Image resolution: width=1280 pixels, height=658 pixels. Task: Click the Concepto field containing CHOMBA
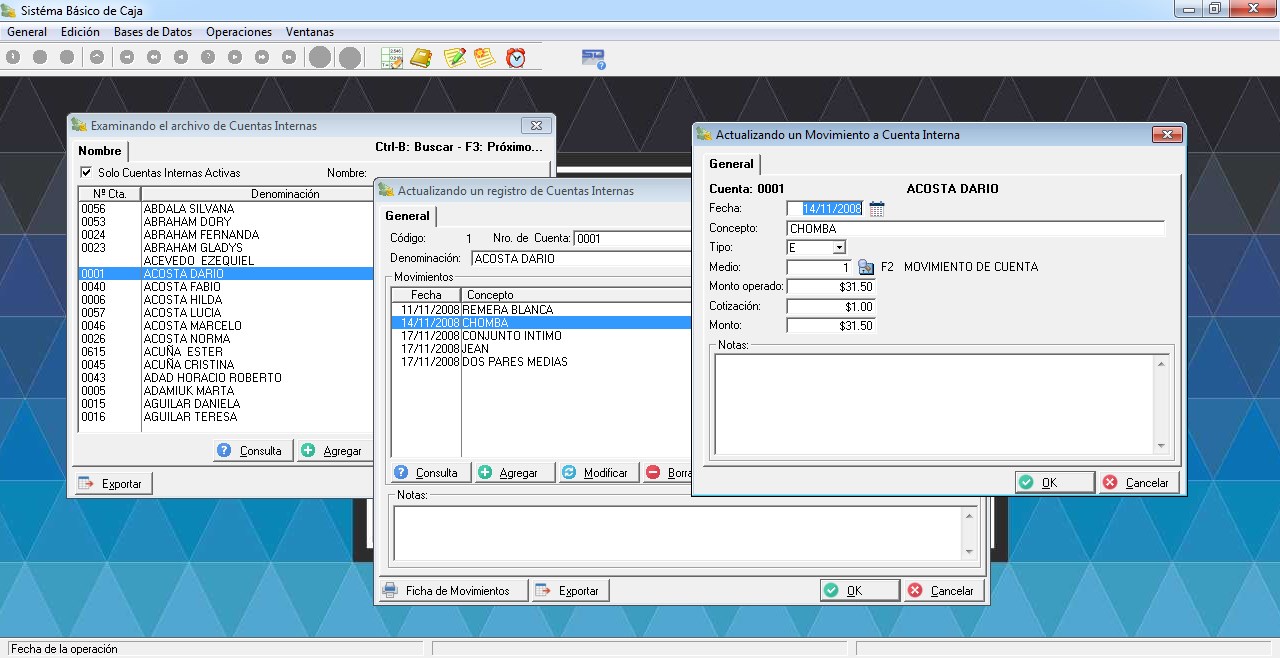point(975,229)
